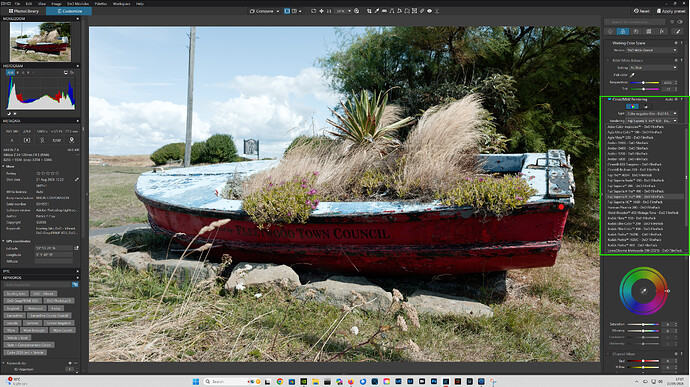Toggle local adjustments mask eye icon
This screenshot has width=690, height=387.
pyautogui.click(x=429, y=11)
